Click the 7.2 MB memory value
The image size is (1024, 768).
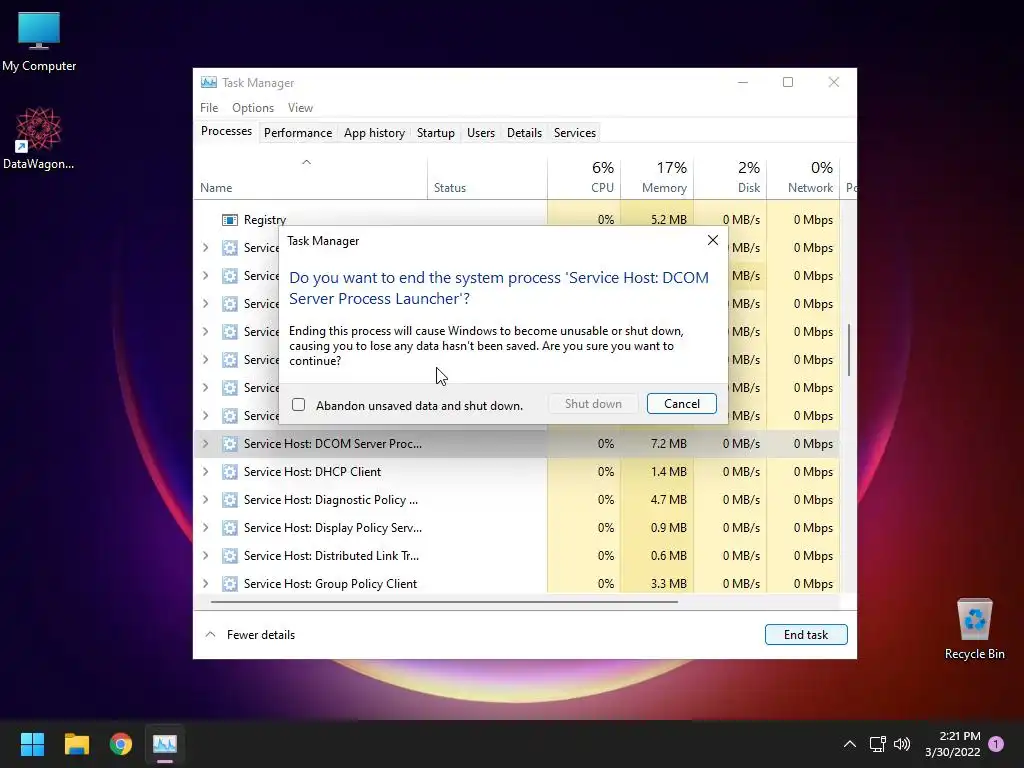pos(669,444)
